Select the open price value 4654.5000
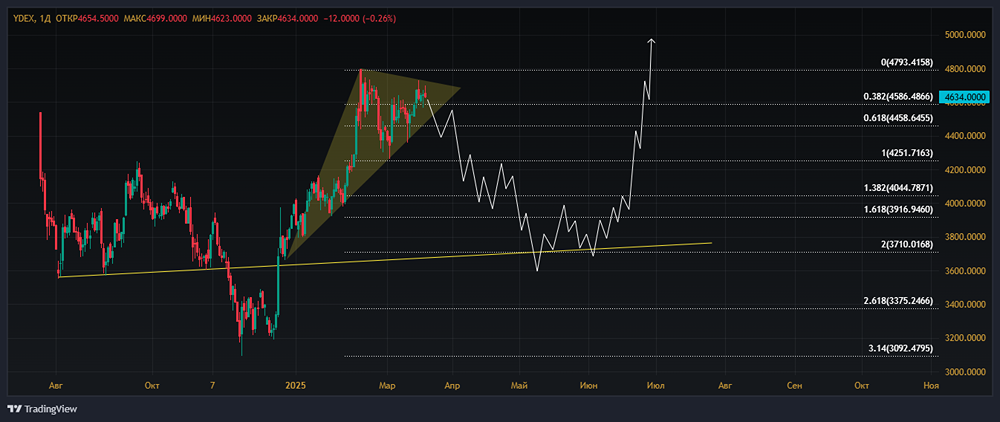Image resolution: width=1000 pixels, height=422 pixels. coord(97,18)
